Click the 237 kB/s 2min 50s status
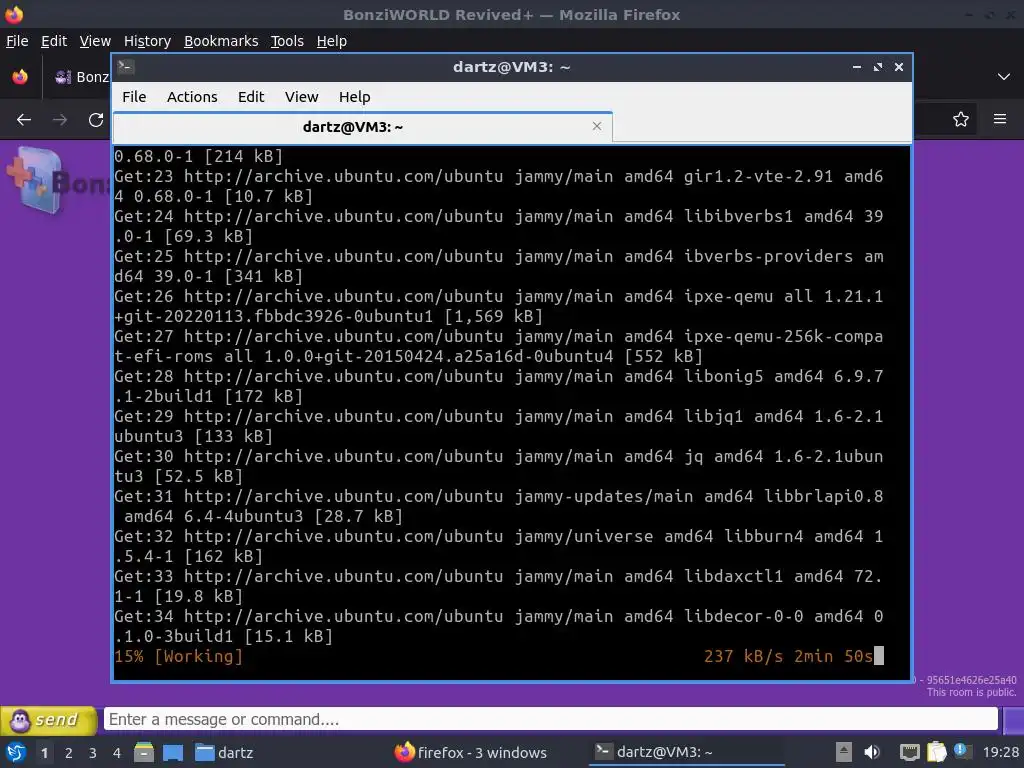Viewport: 1024px width, 768px height. [788, 656]
